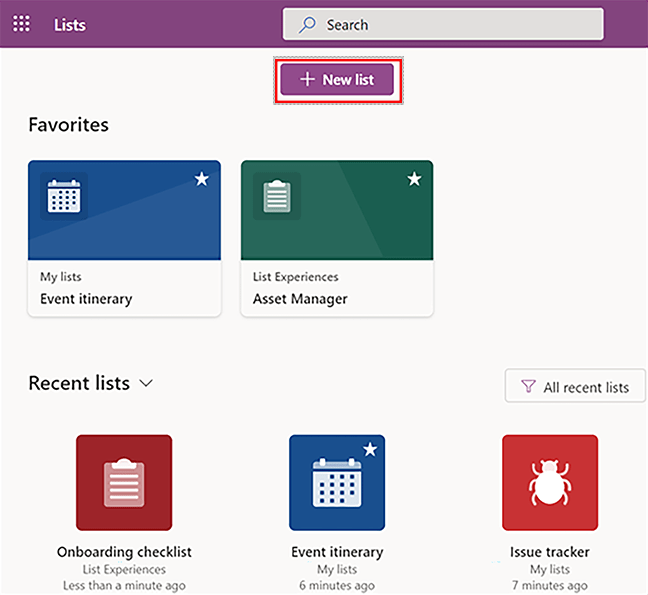Click the filter funnel icon beside All recent lists
Image resolution: width=648 pixels, height=595 pixels.
click(527, 387)
